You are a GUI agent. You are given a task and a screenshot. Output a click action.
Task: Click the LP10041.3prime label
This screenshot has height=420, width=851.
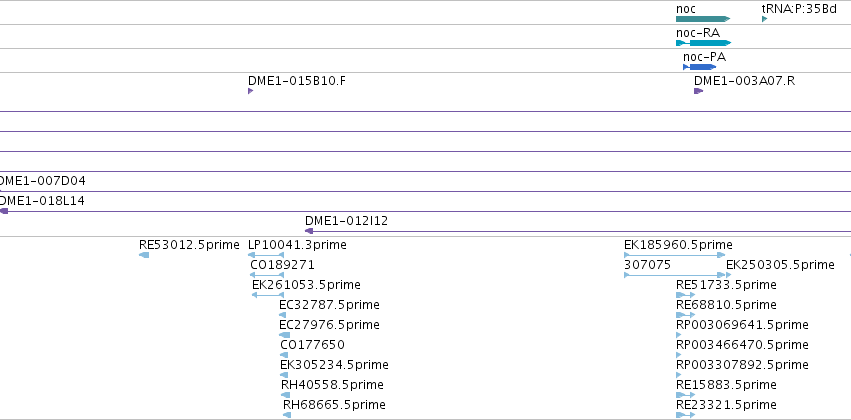click(x=297, y=245)
